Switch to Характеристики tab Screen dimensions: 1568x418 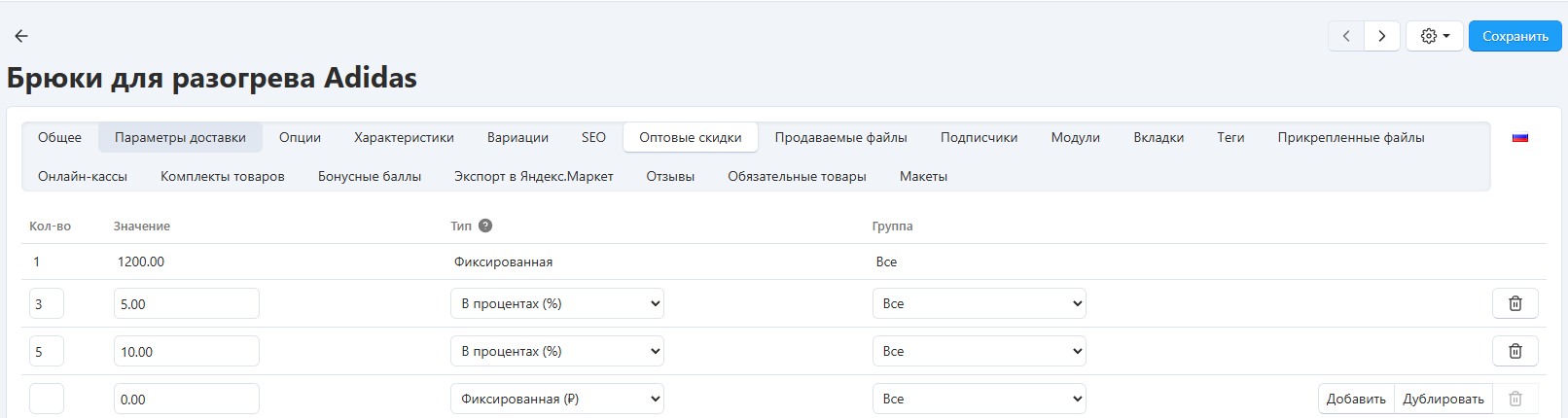pyautogui.click(x=404, y=137)
